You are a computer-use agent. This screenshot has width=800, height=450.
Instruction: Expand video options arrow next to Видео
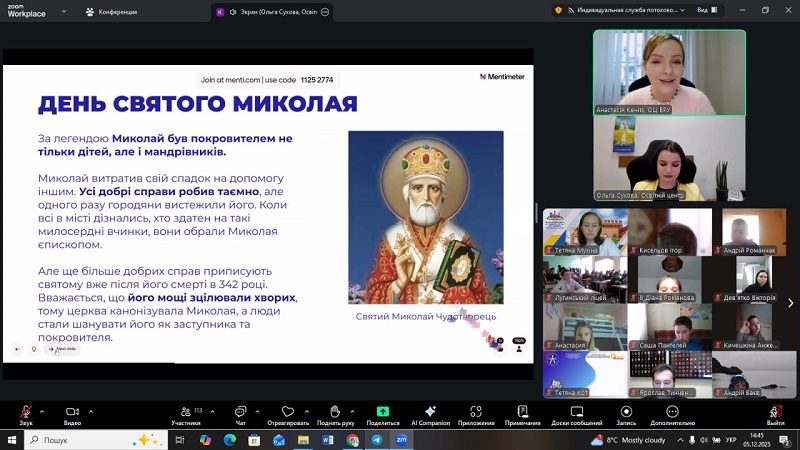91,410
